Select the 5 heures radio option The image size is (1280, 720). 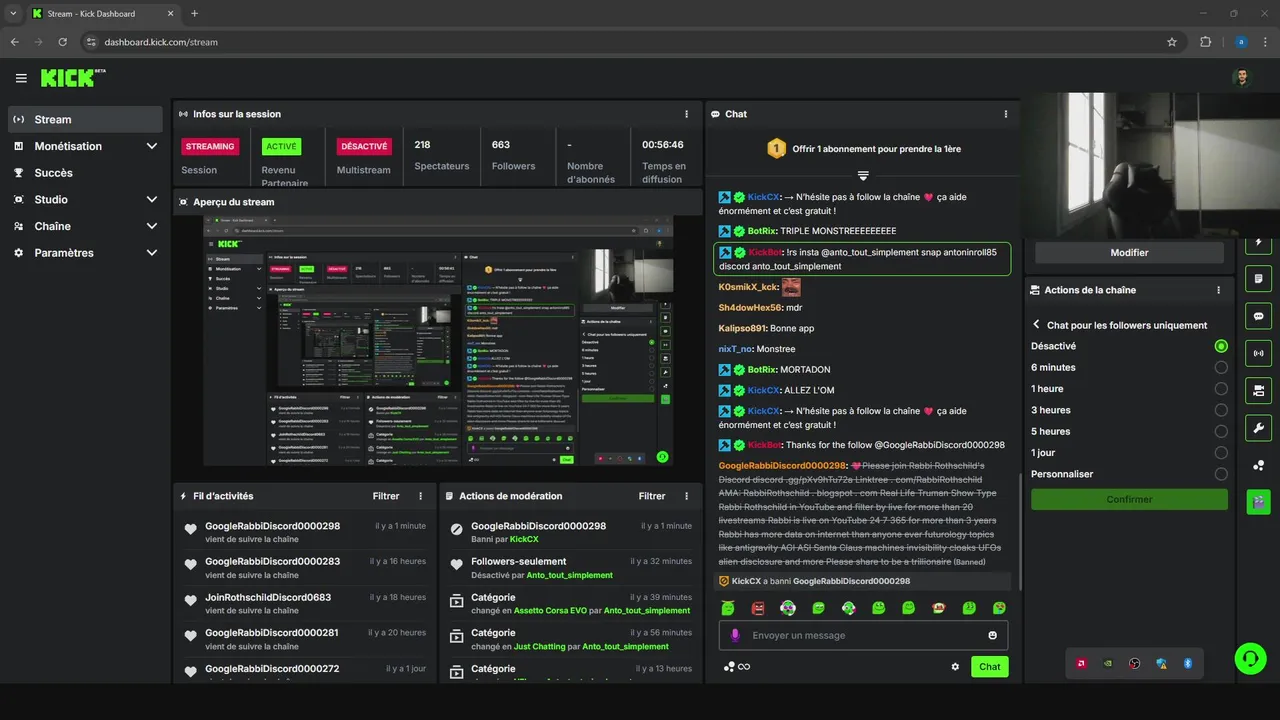1221,431
